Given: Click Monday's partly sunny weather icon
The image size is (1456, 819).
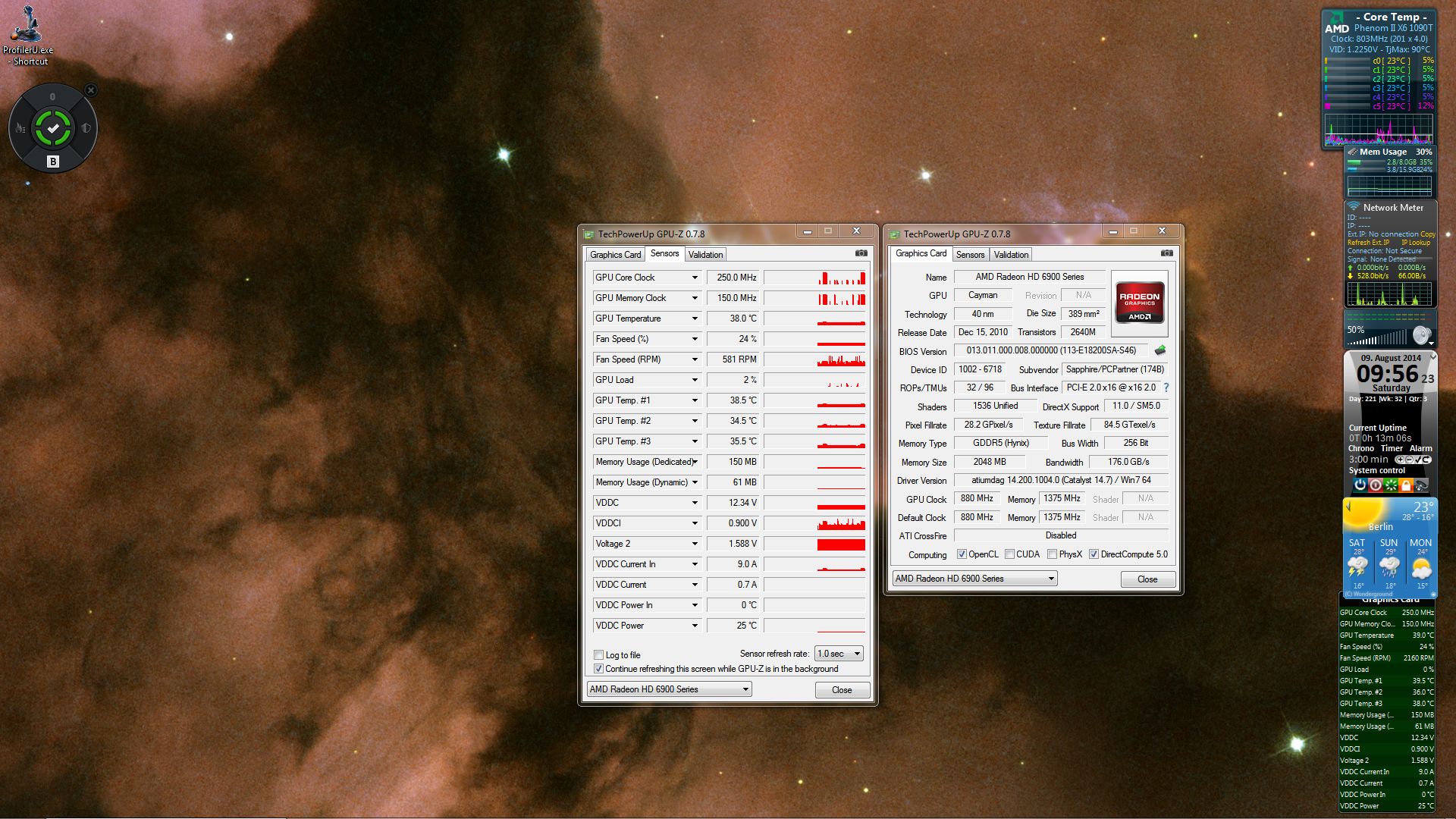Looking at the screenshot, I should click(x=1421, y=567).
